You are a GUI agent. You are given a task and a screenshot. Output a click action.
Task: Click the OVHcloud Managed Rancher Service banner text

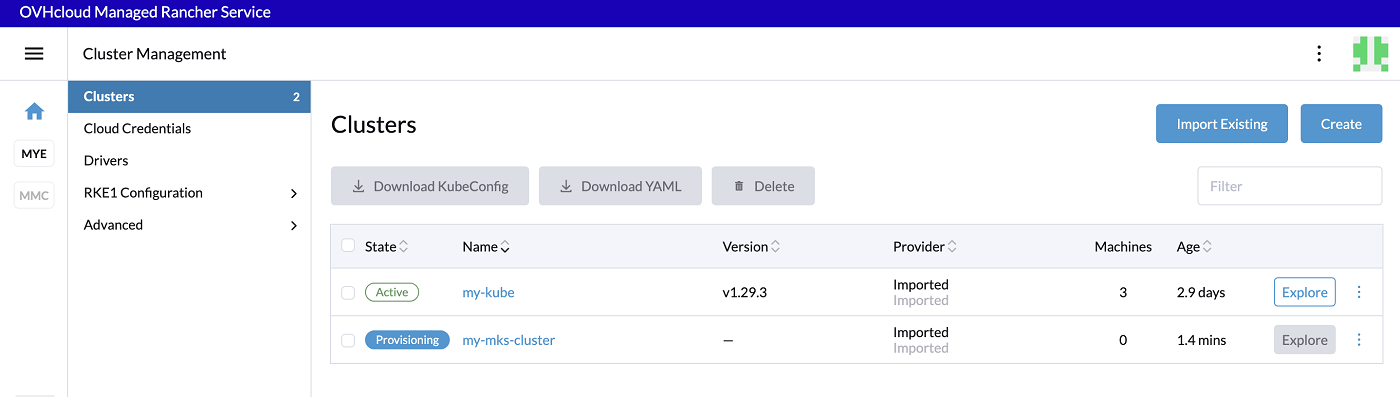click(x=145, y=13)
